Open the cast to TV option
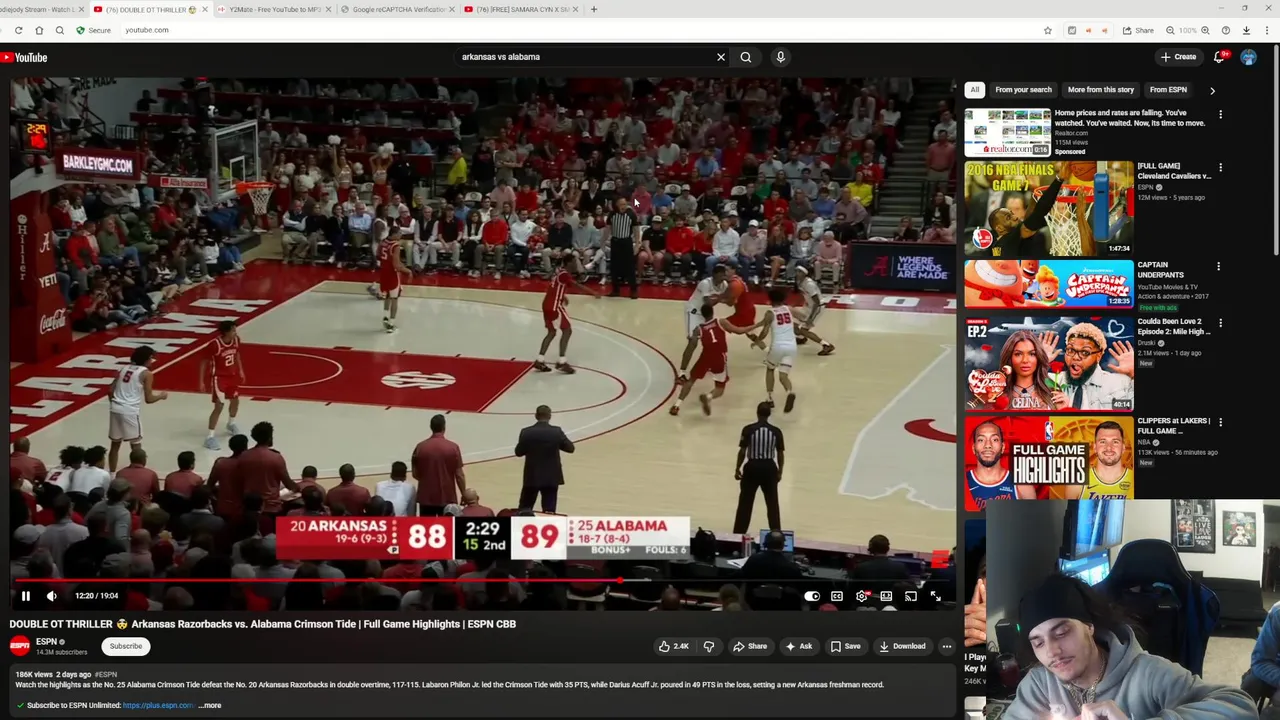This screenshot has height=720, width=1280. 911,596
